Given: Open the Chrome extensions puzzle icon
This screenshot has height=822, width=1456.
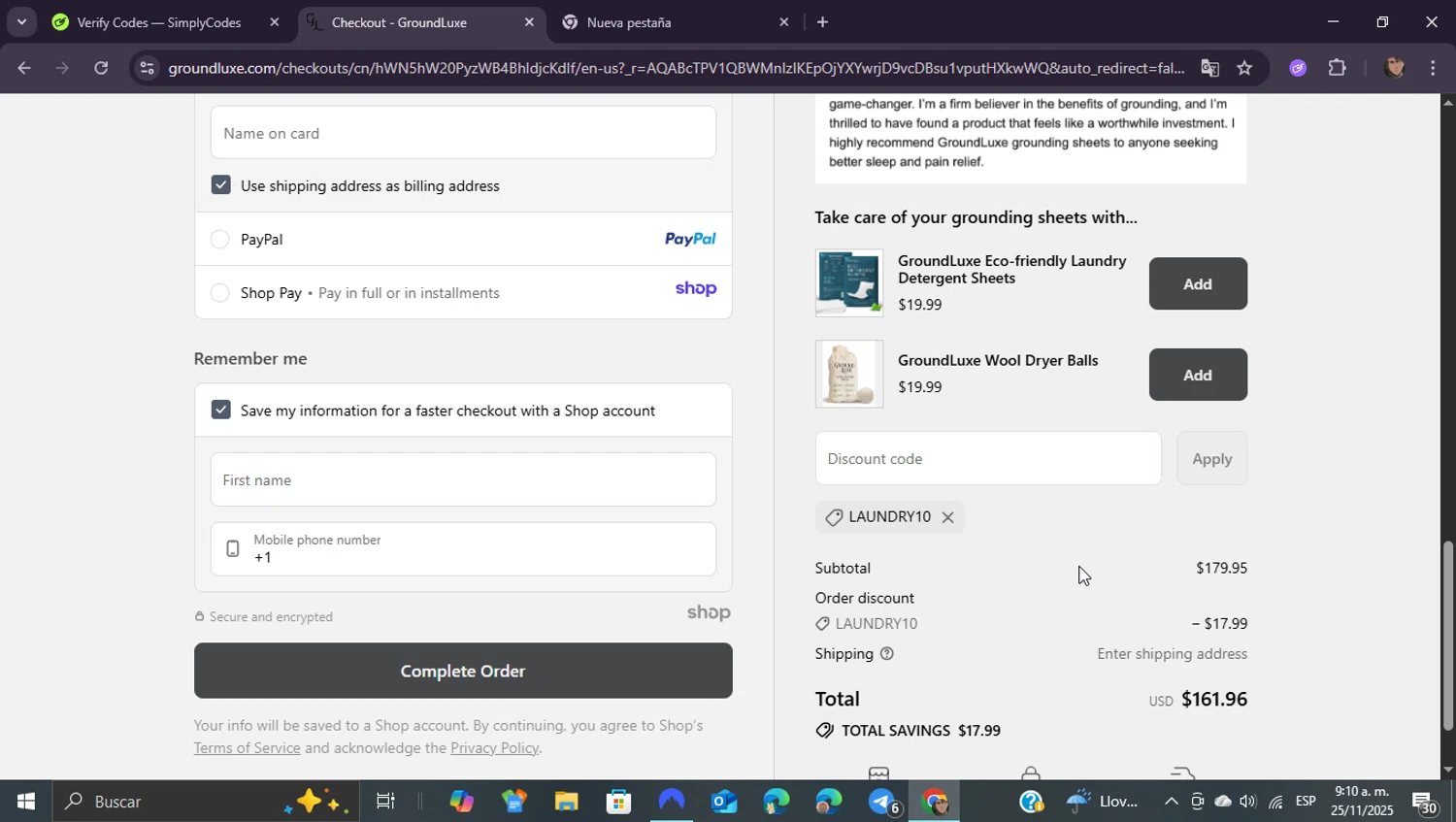Looking at the screenshot, I should pos(1338,68).
